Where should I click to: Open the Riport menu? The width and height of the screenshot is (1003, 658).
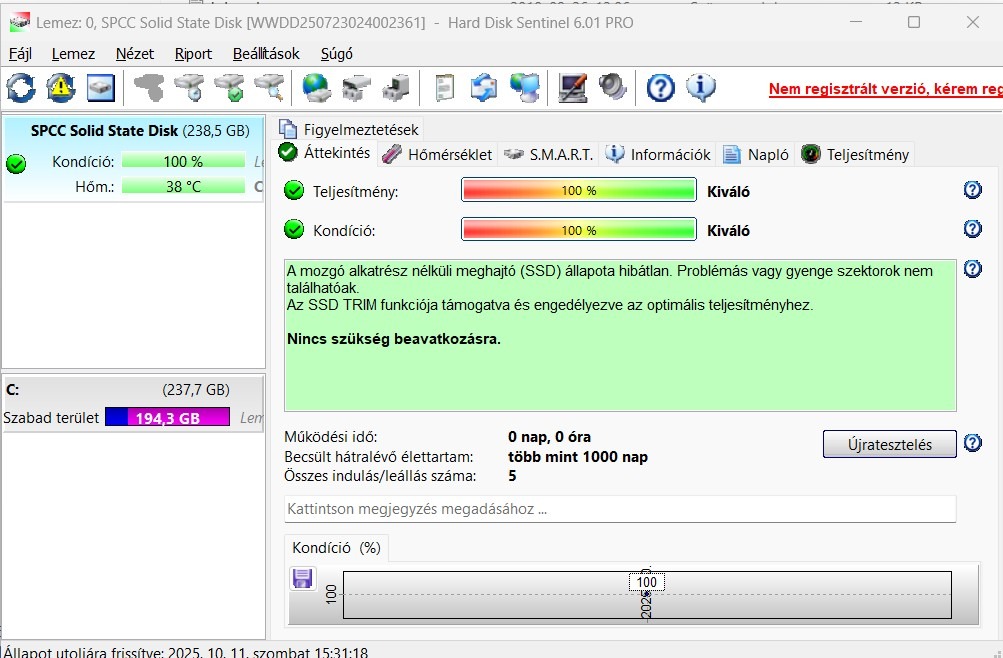[193, 54]
